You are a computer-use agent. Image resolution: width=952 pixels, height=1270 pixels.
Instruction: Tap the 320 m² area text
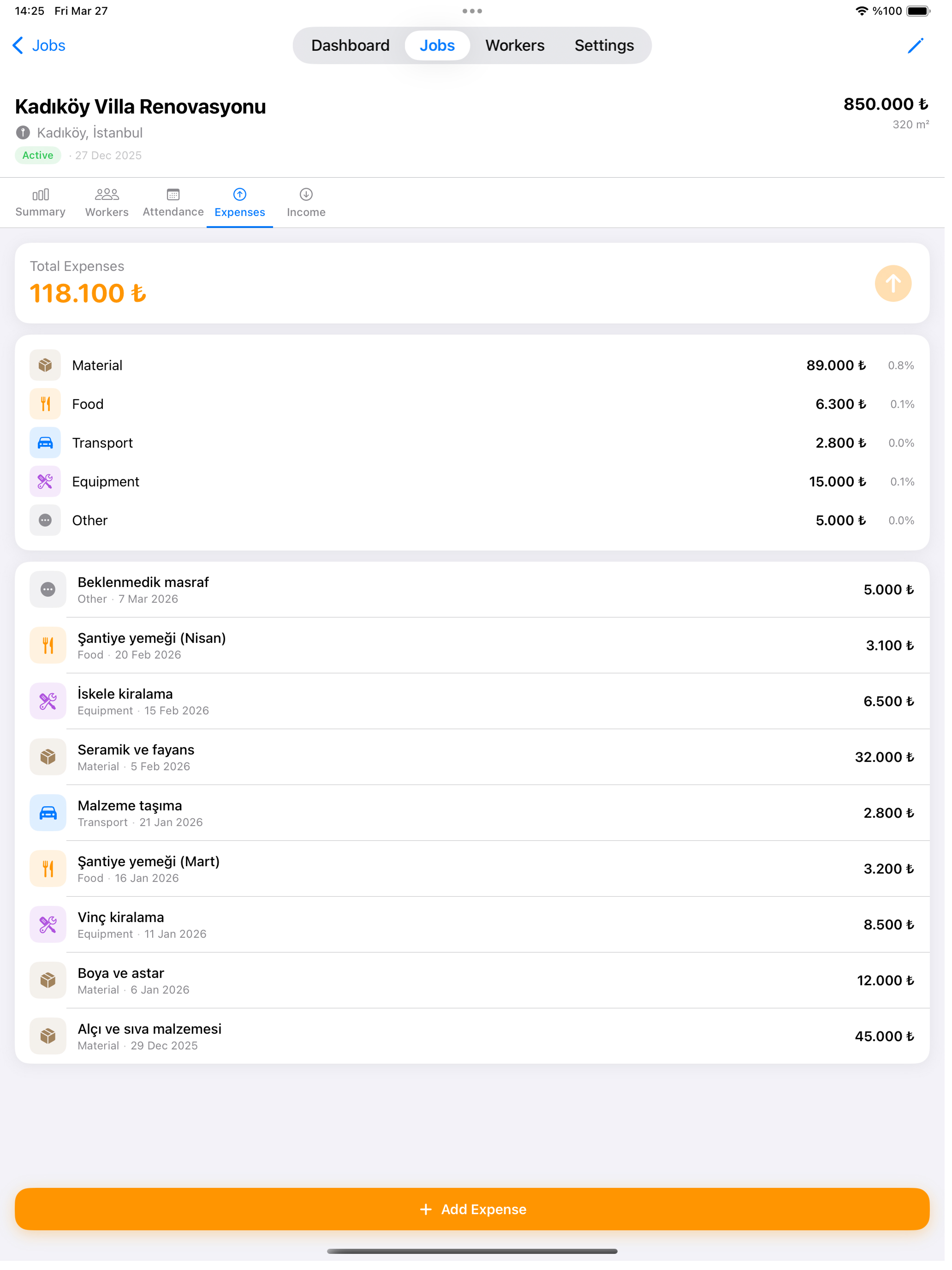910,124
